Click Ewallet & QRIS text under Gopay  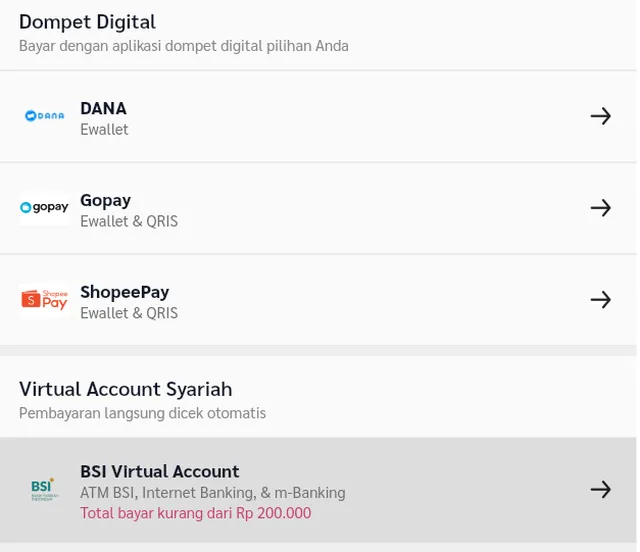(129, 221)
